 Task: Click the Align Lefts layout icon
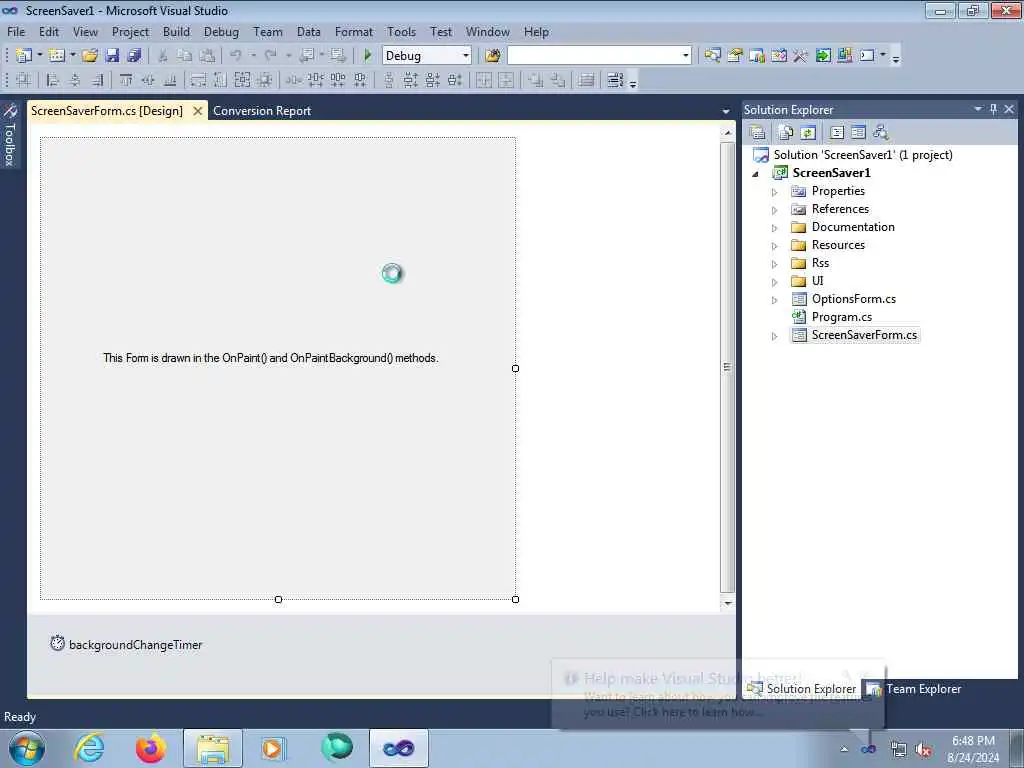tap(53, 80)
